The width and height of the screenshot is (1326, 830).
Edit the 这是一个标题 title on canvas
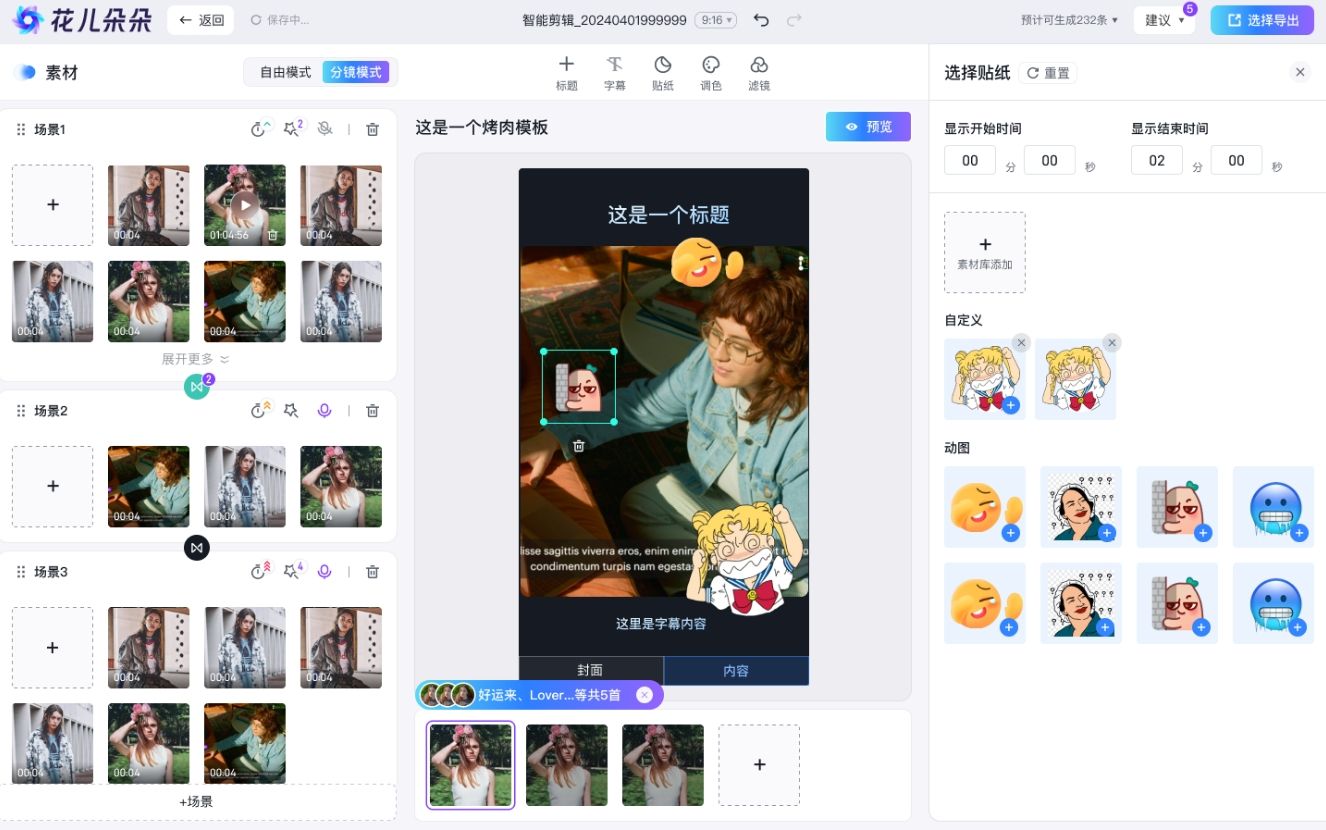click(x=668, y=214)
